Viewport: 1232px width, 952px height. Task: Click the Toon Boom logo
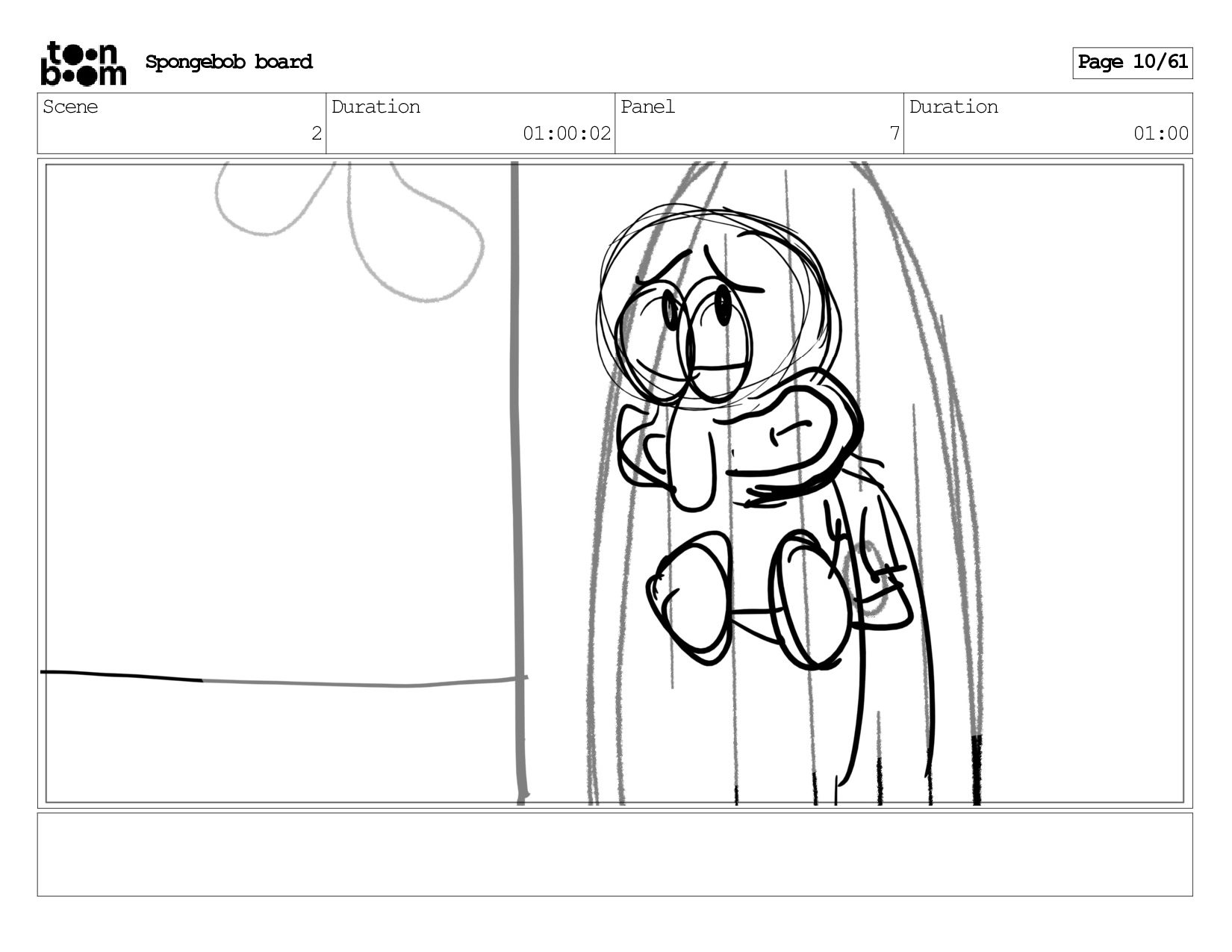[83, 63]
